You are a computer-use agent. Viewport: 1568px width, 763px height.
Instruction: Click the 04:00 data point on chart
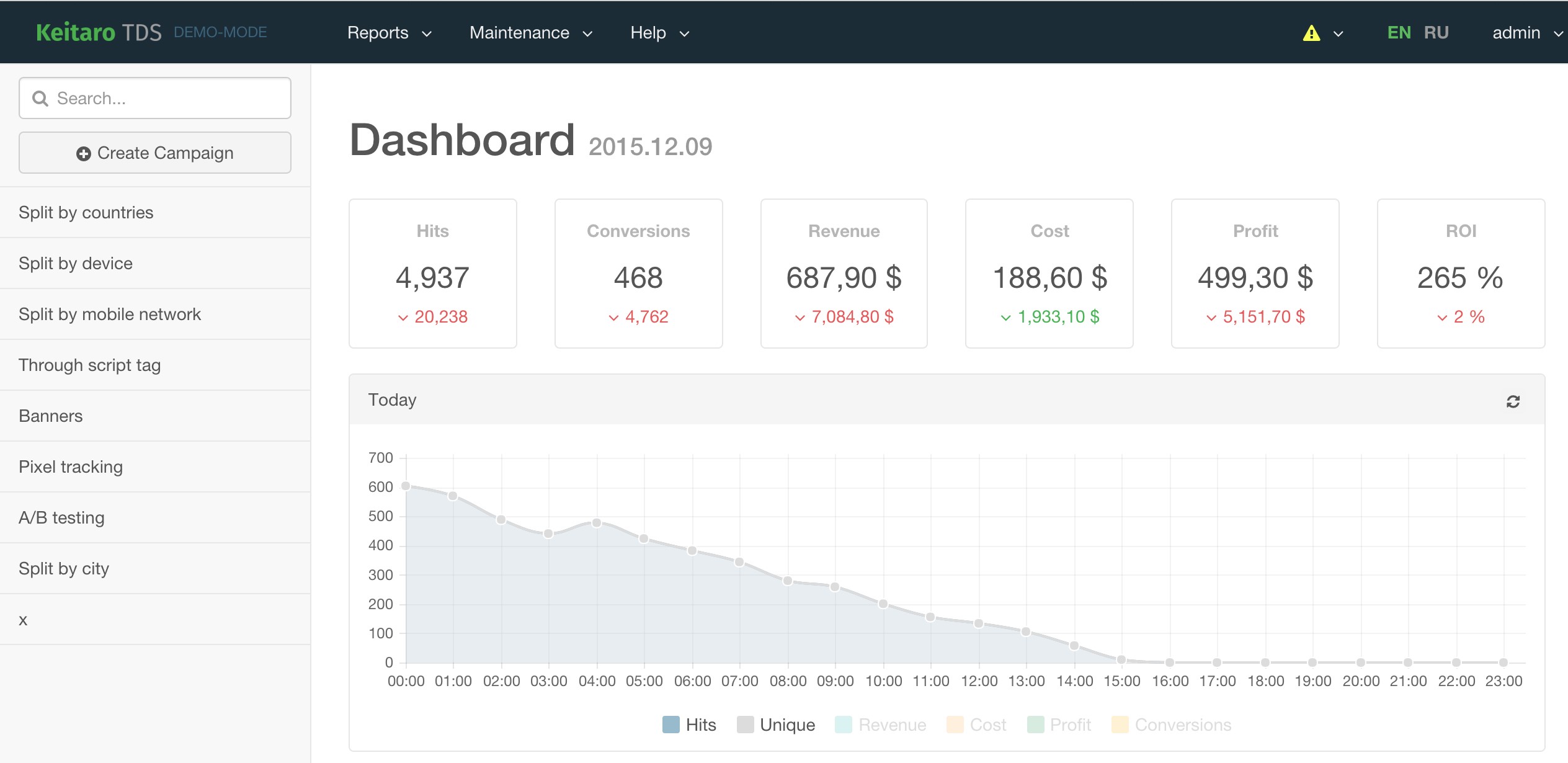tap(597, 523)
